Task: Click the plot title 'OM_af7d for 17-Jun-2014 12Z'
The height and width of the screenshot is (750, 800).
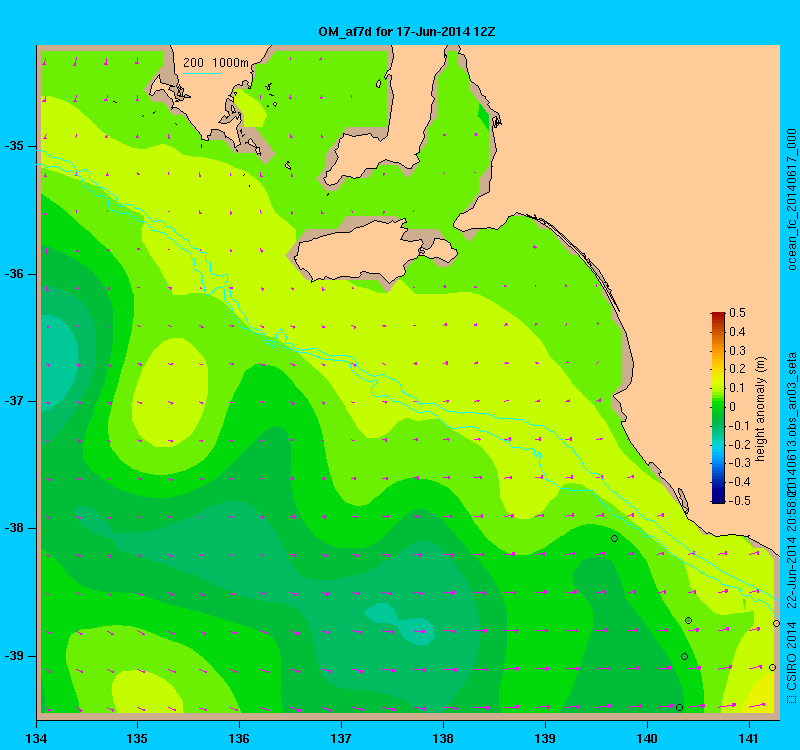Action: click(407, 32)
